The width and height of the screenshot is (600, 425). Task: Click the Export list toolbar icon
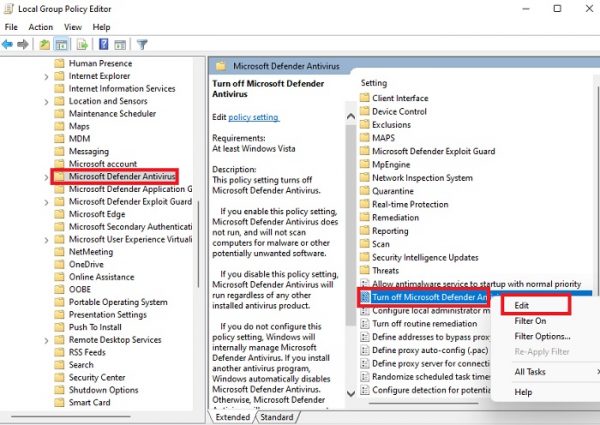pyautogui.click(x=82, y=45)
